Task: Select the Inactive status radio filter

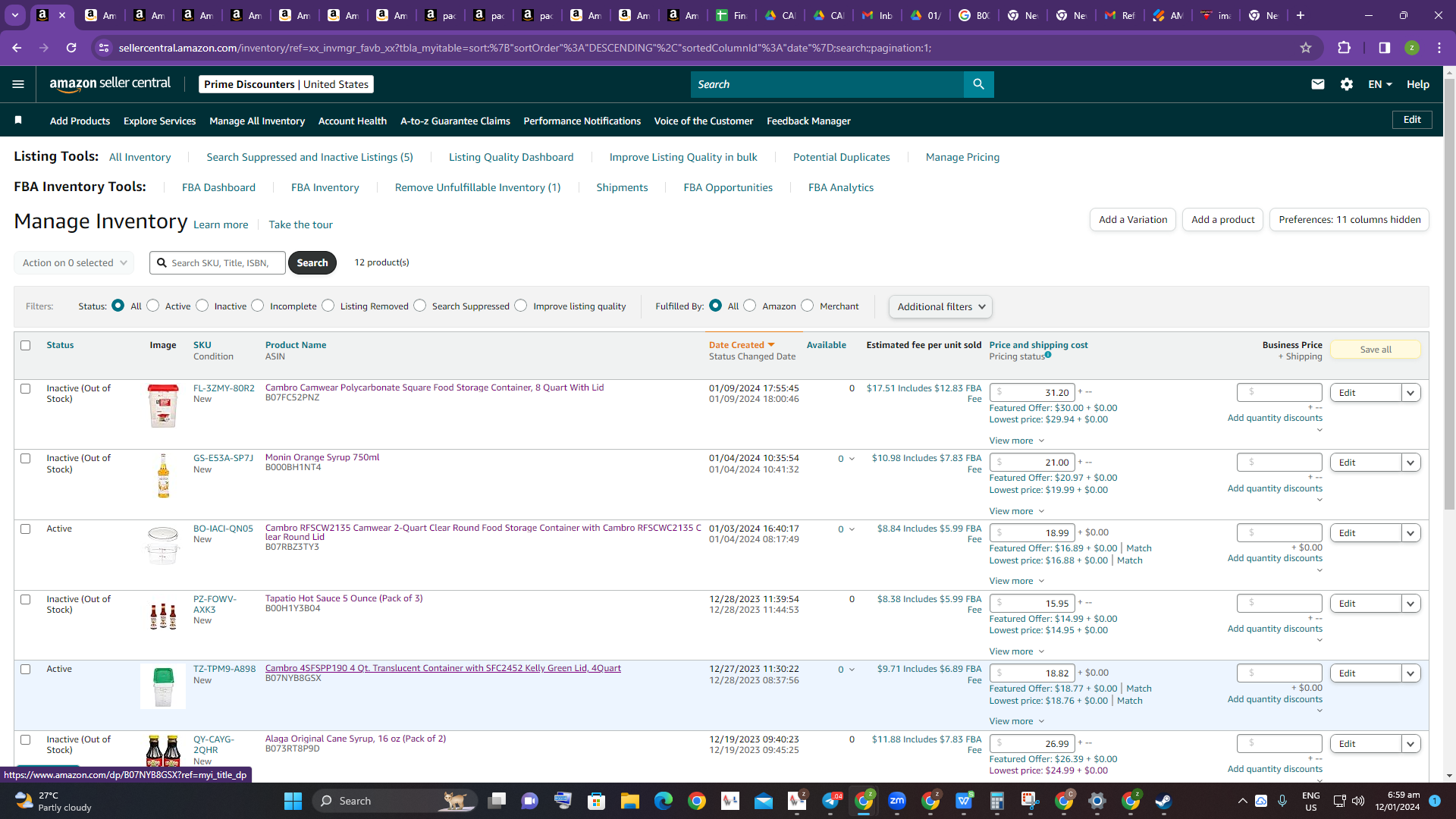Action: [x=202, y=306]
